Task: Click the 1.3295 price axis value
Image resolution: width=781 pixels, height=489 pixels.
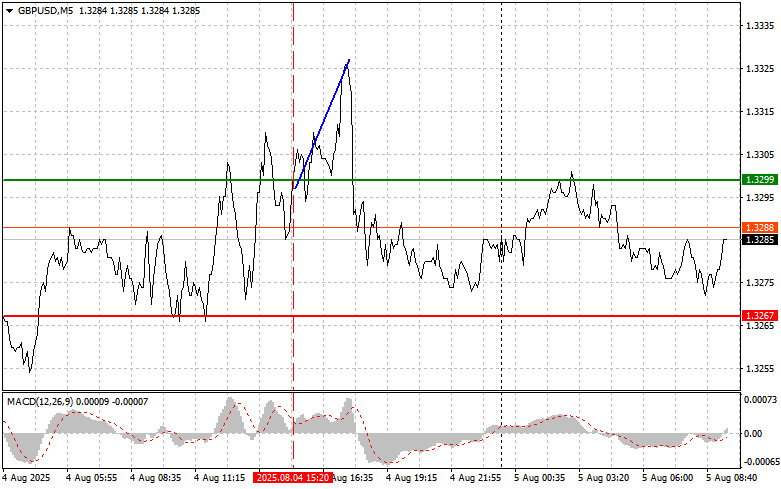Action: pos(760,198)
